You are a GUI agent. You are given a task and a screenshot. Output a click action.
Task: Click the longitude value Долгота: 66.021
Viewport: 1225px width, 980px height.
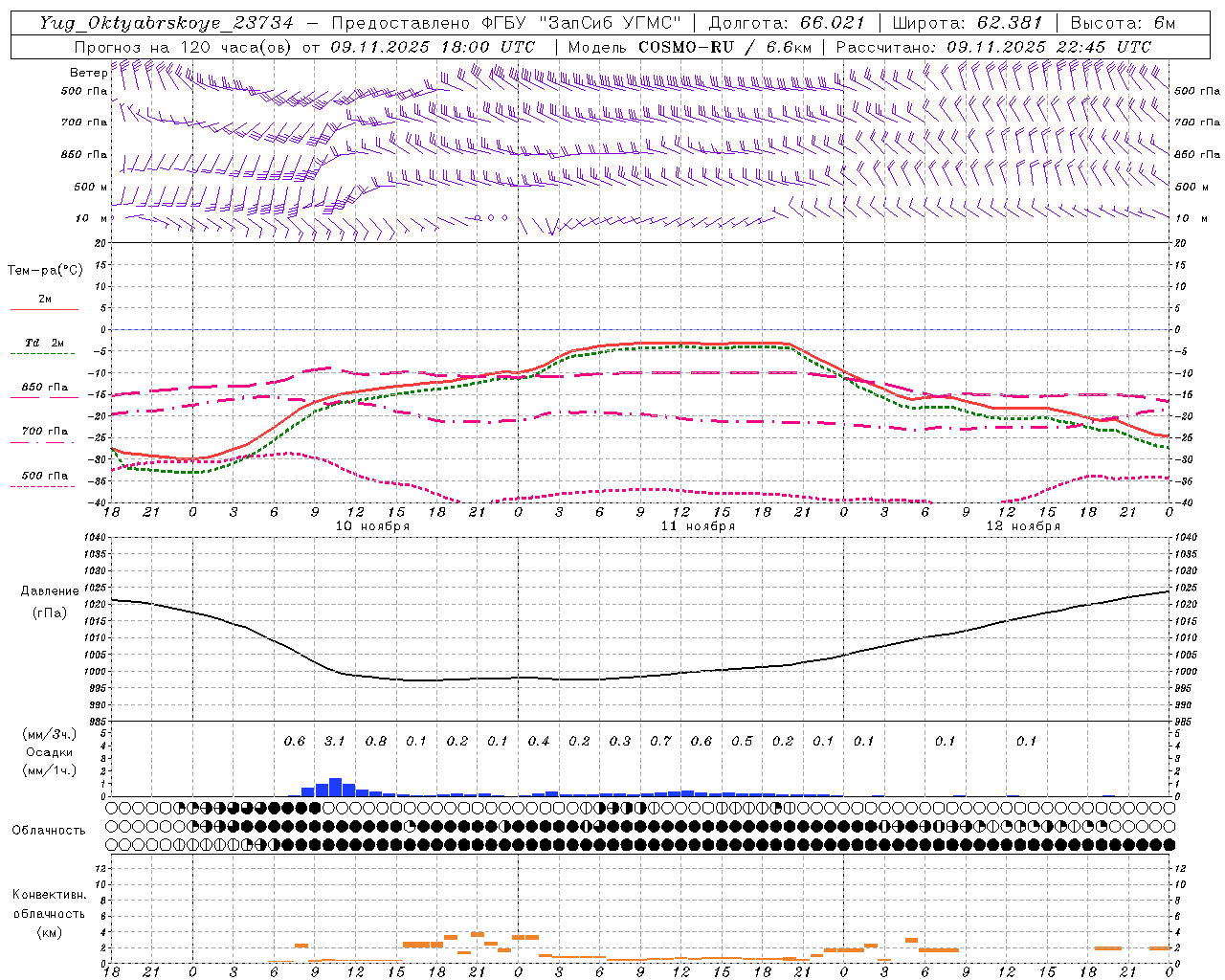point(787,23)
